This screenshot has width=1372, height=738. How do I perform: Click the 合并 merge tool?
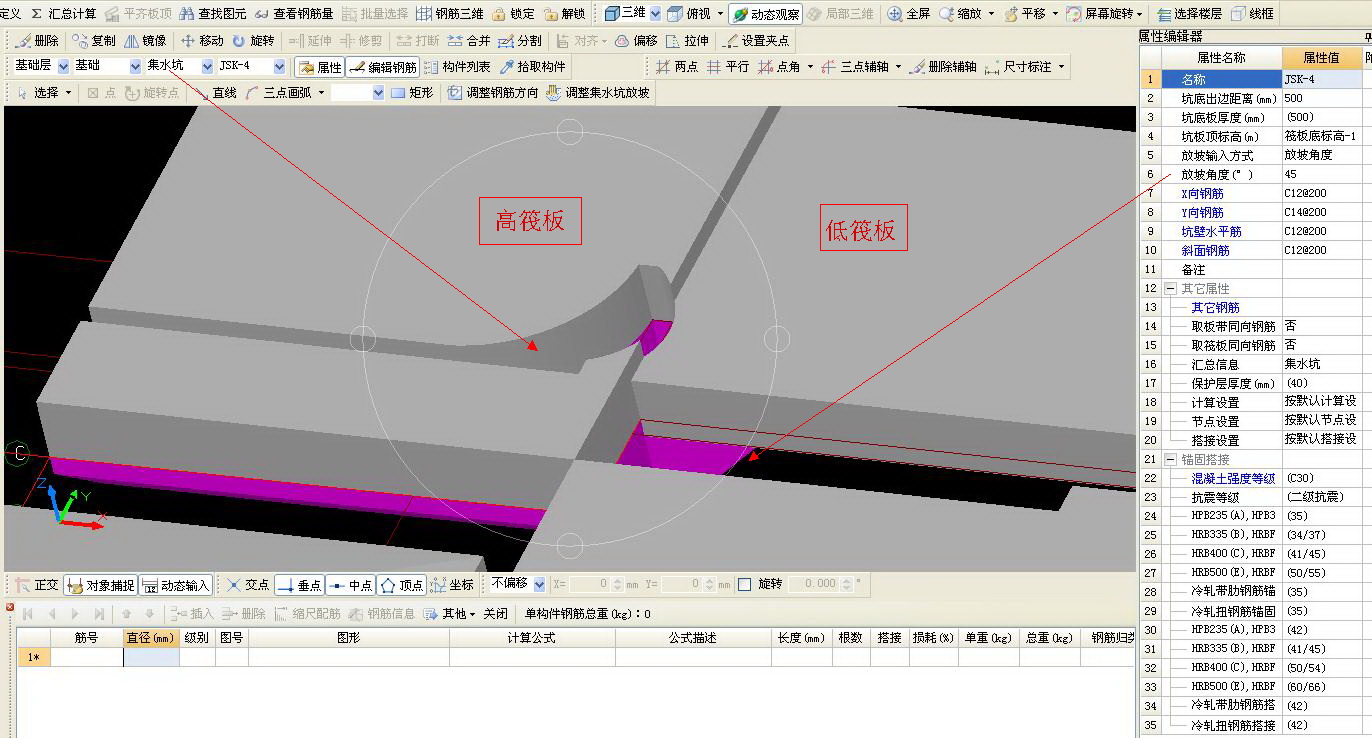[469, 41]
